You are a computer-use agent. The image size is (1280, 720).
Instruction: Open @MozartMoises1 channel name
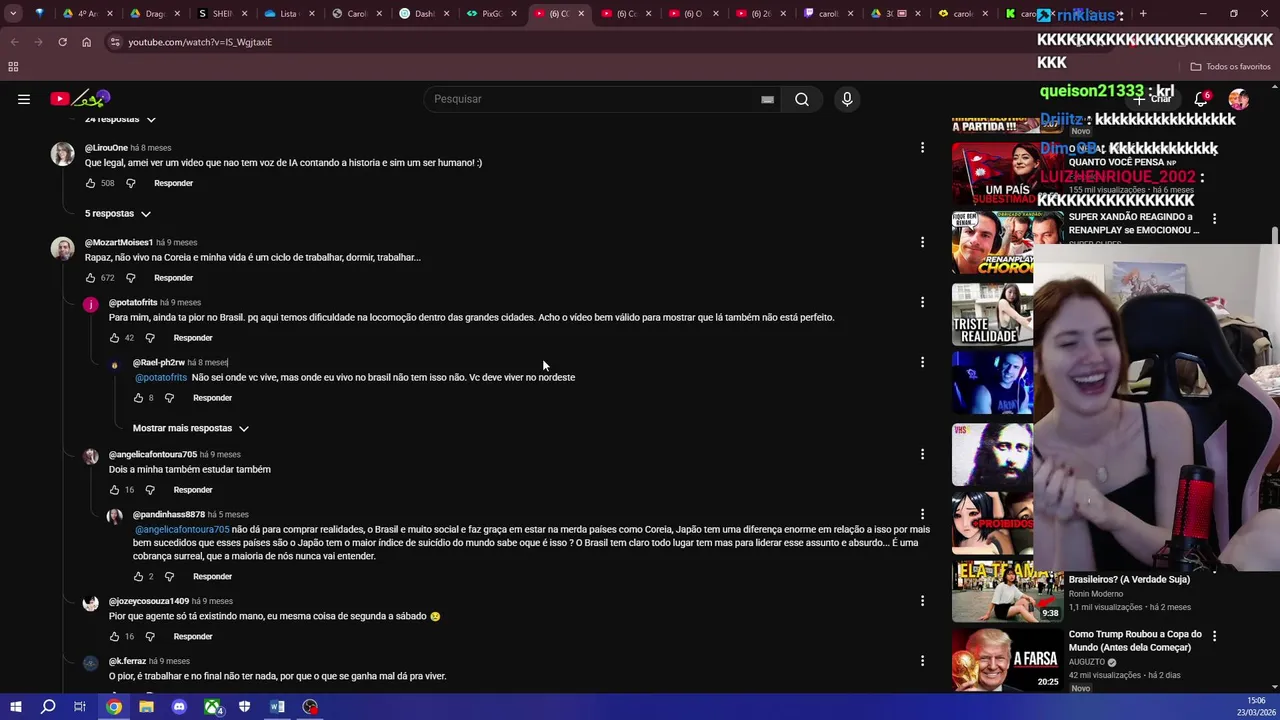pos(119,242)
